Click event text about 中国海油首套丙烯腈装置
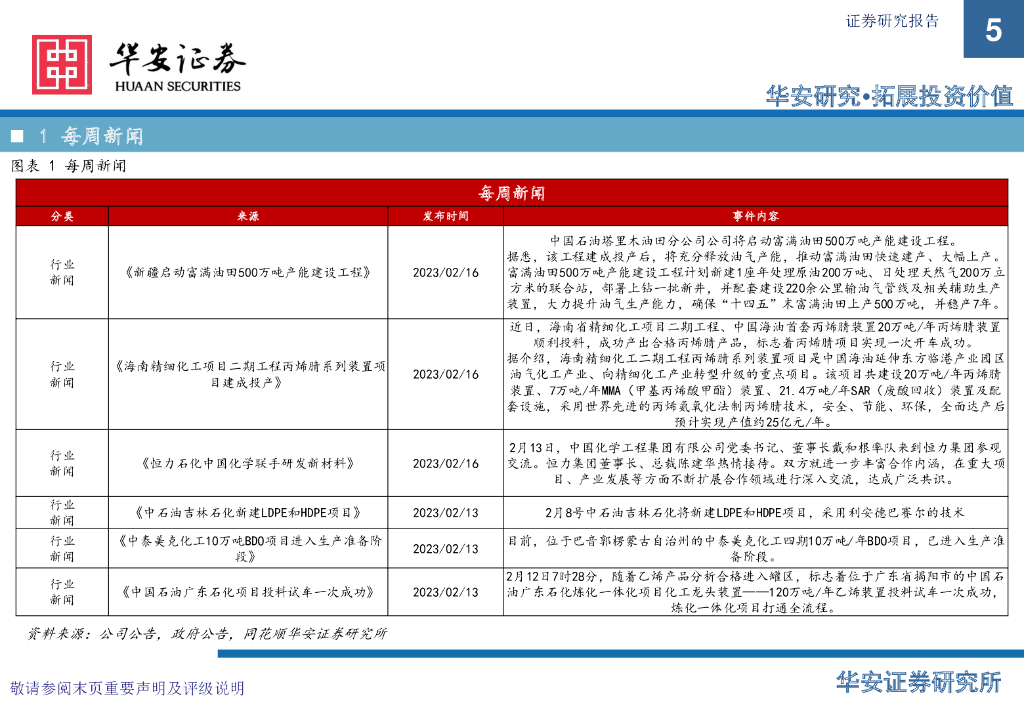The image size is (1024, 709). click(x=756, y=374)
